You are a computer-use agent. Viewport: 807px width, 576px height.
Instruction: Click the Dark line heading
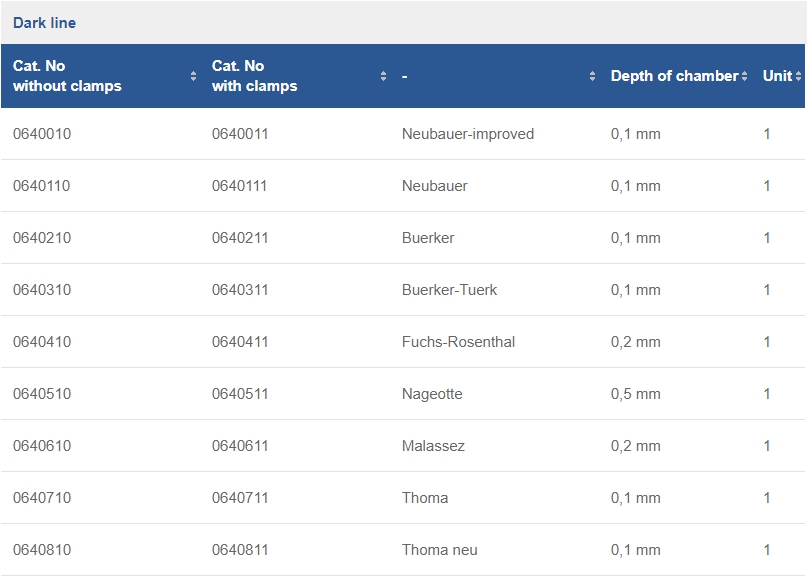44,23
